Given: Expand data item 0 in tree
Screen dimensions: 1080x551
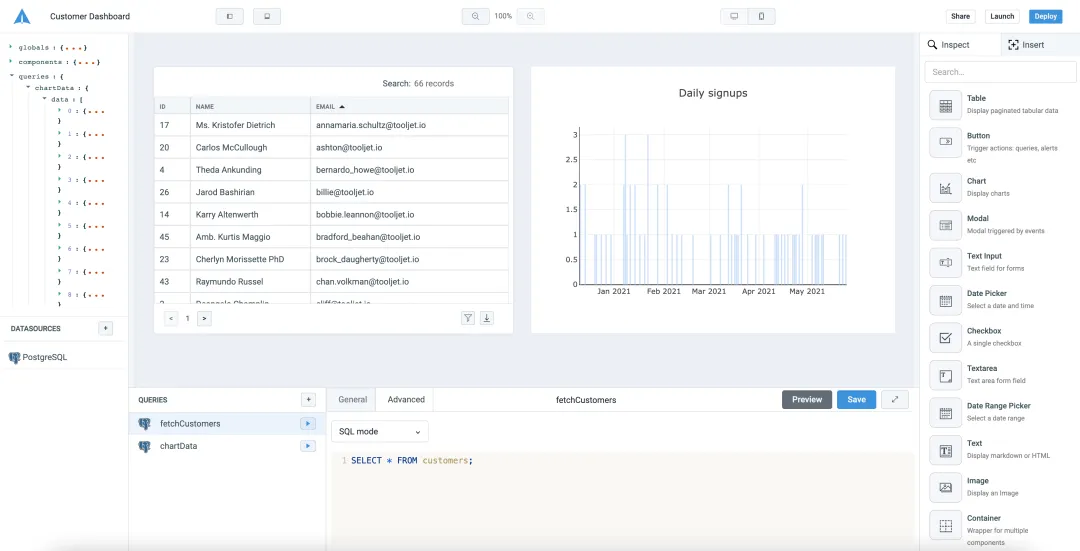Looking at the screenshot, I should click(x=60, y=110).
